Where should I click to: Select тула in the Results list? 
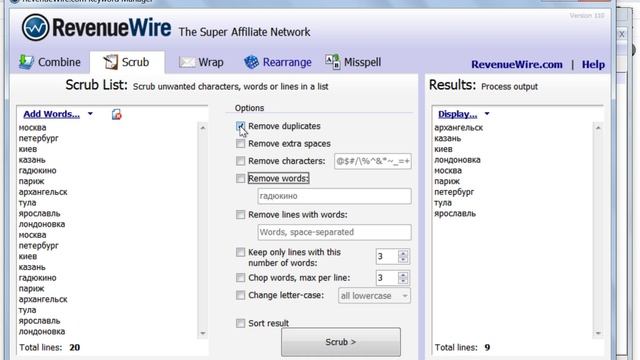pos(443,203)
